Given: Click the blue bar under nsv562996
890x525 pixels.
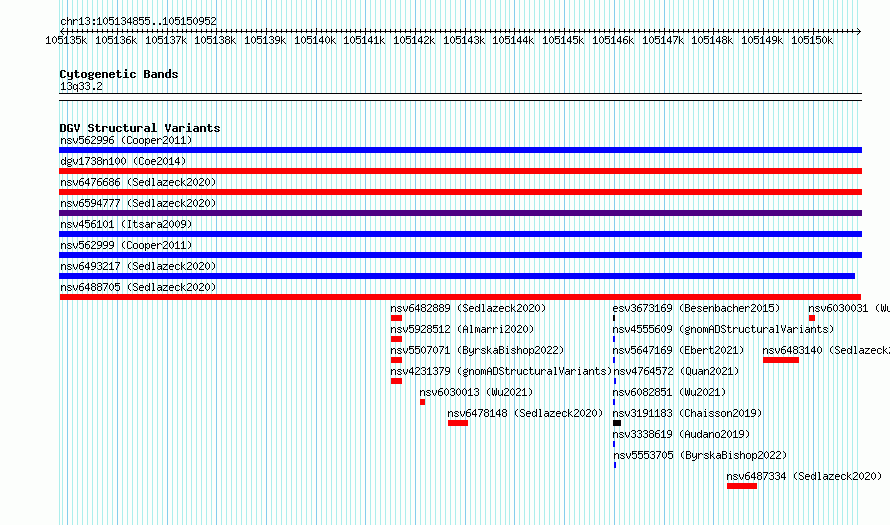Looking at the screenshot, I should coord(460,150).
